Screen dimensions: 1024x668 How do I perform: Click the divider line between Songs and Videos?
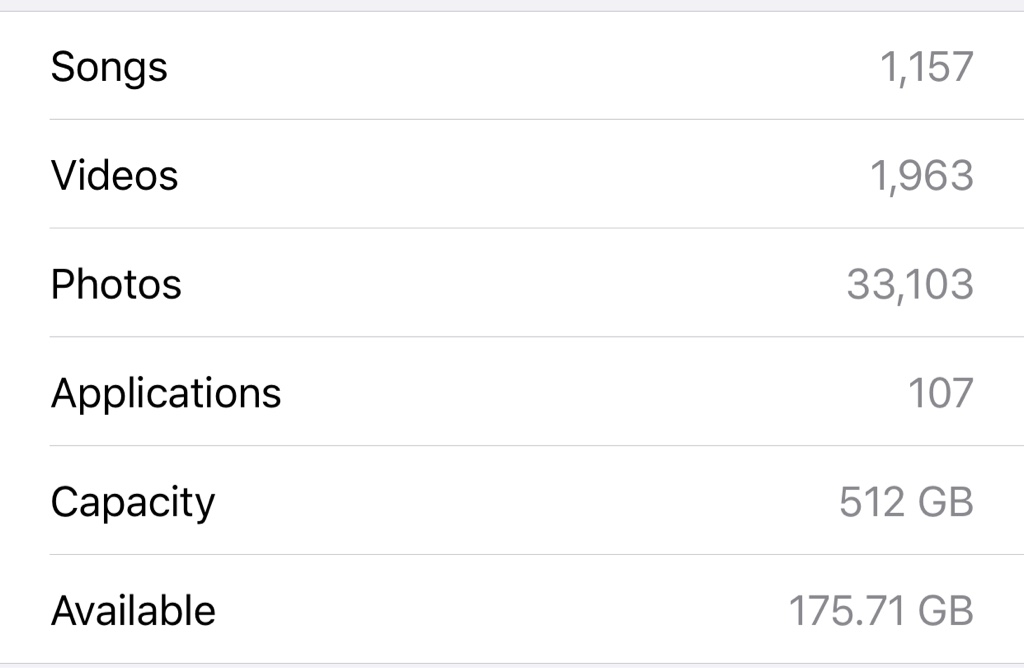click(537, 119)
